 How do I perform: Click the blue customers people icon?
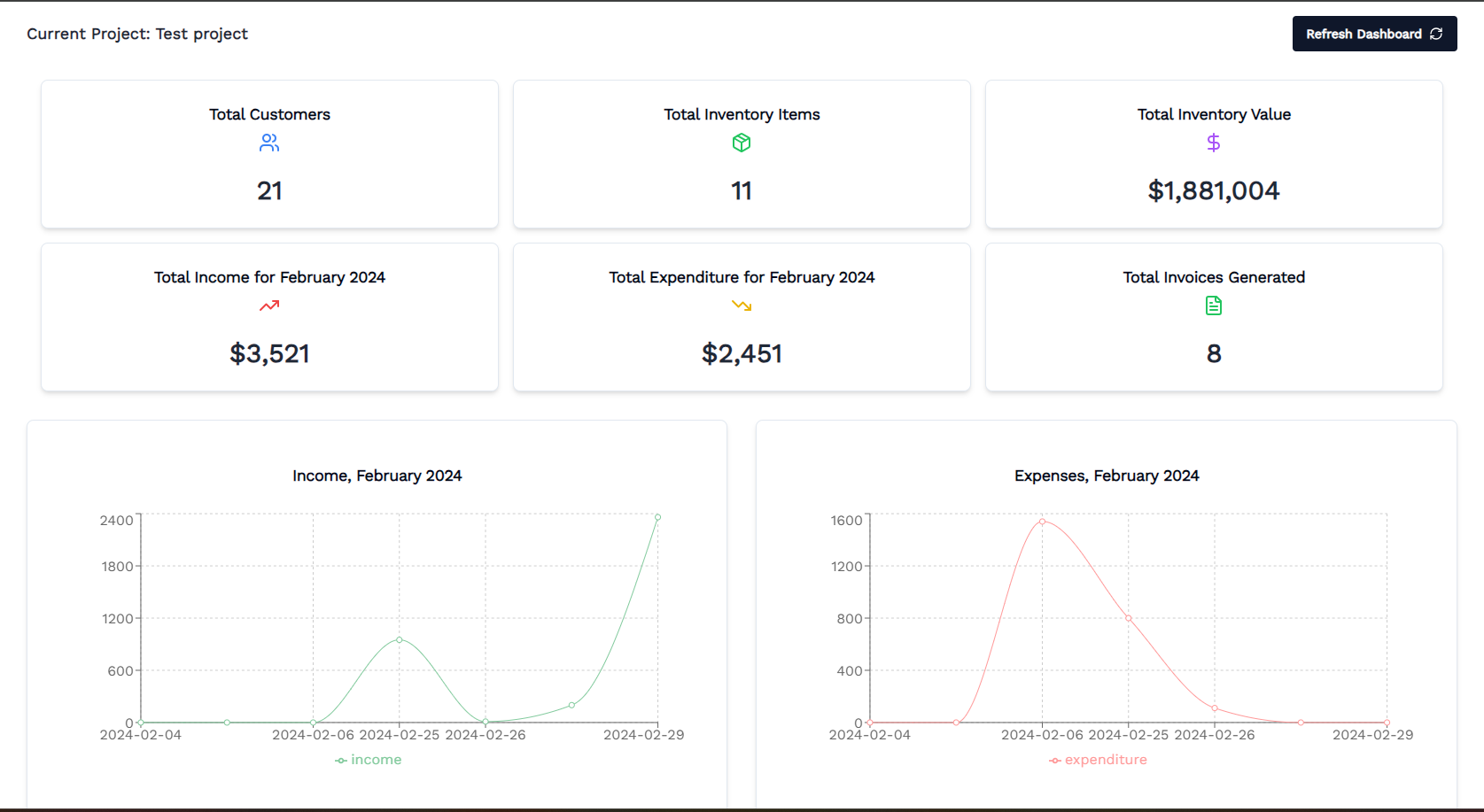(269, 143)
